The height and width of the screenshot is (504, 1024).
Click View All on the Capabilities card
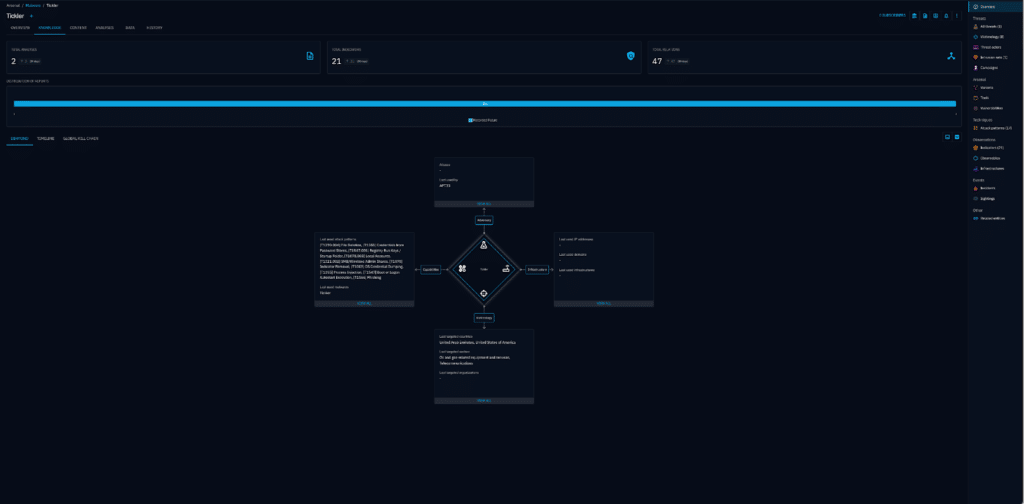coord(364,304)
